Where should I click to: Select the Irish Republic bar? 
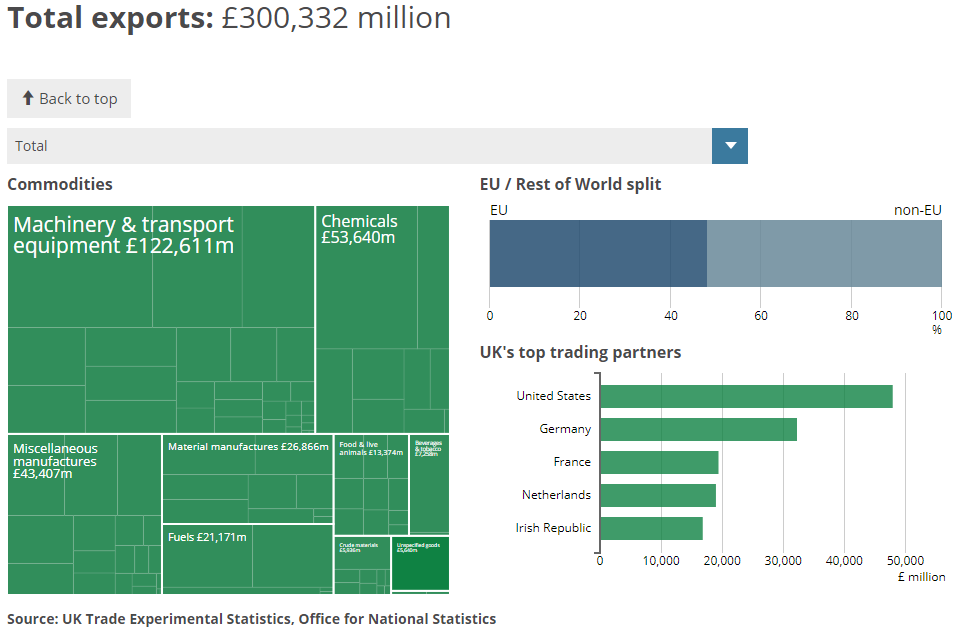651,528
